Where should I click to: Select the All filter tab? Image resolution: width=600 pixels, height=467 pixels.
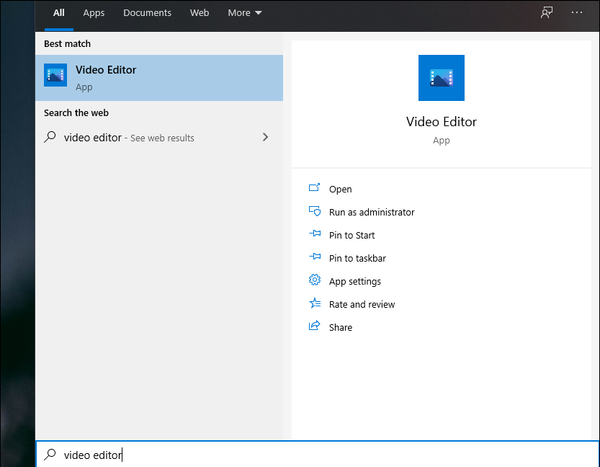coord(59,13)
